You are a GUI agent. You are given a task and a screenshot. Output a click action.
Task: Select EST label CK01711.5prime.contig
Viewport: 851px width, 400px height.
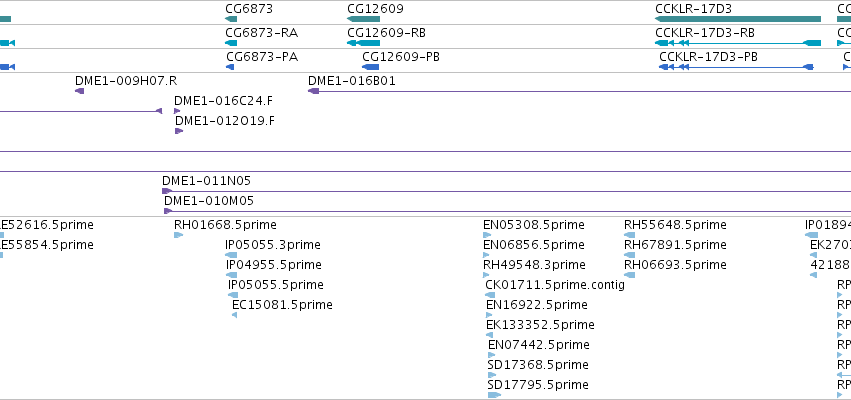click(x=555, y=285)
